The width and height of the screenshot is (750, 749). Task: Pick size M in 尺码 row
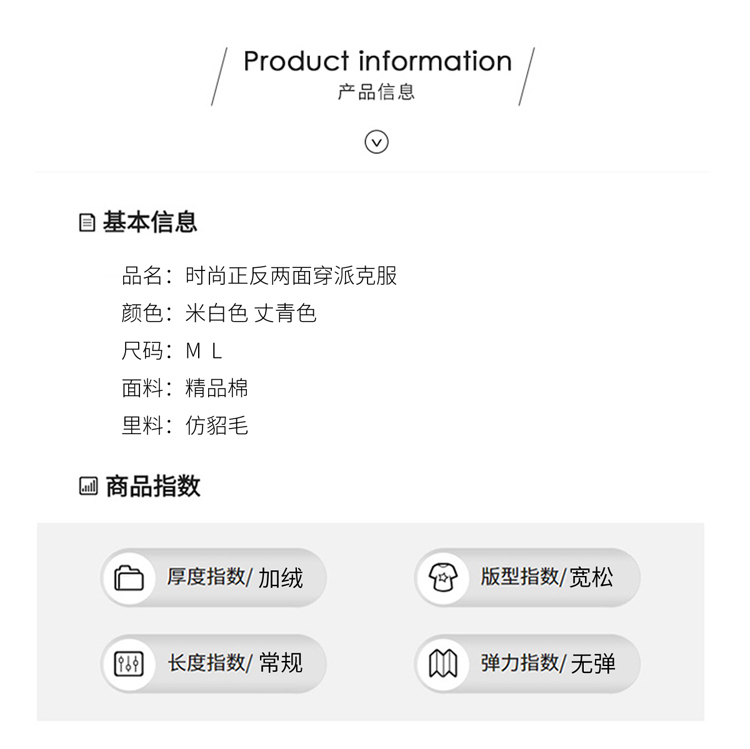[x=193, y=351]
